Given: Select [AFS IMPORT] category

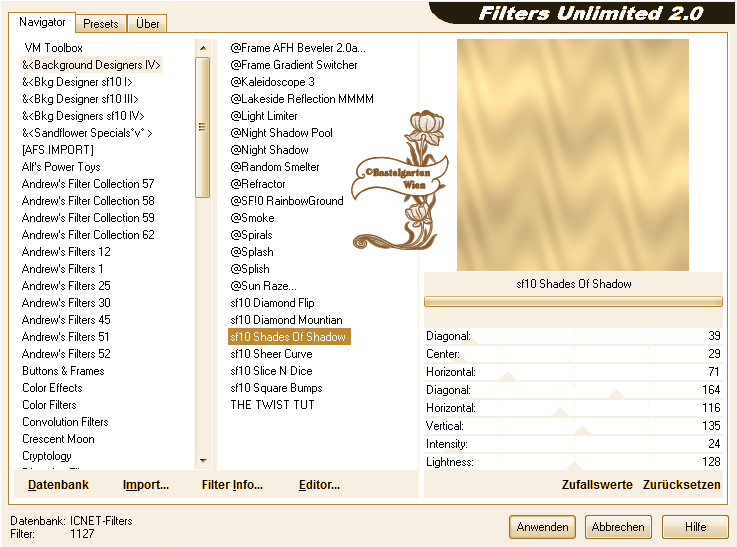Looking at the screenshot, I should pos(58,150).
